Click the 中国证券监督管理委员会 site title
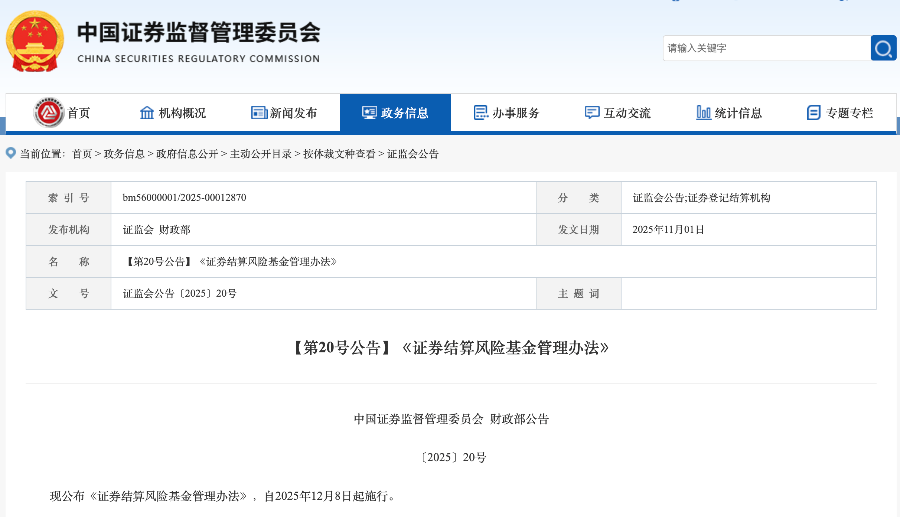The height and width of the screenshot is (517, 900). pos(199,33)
